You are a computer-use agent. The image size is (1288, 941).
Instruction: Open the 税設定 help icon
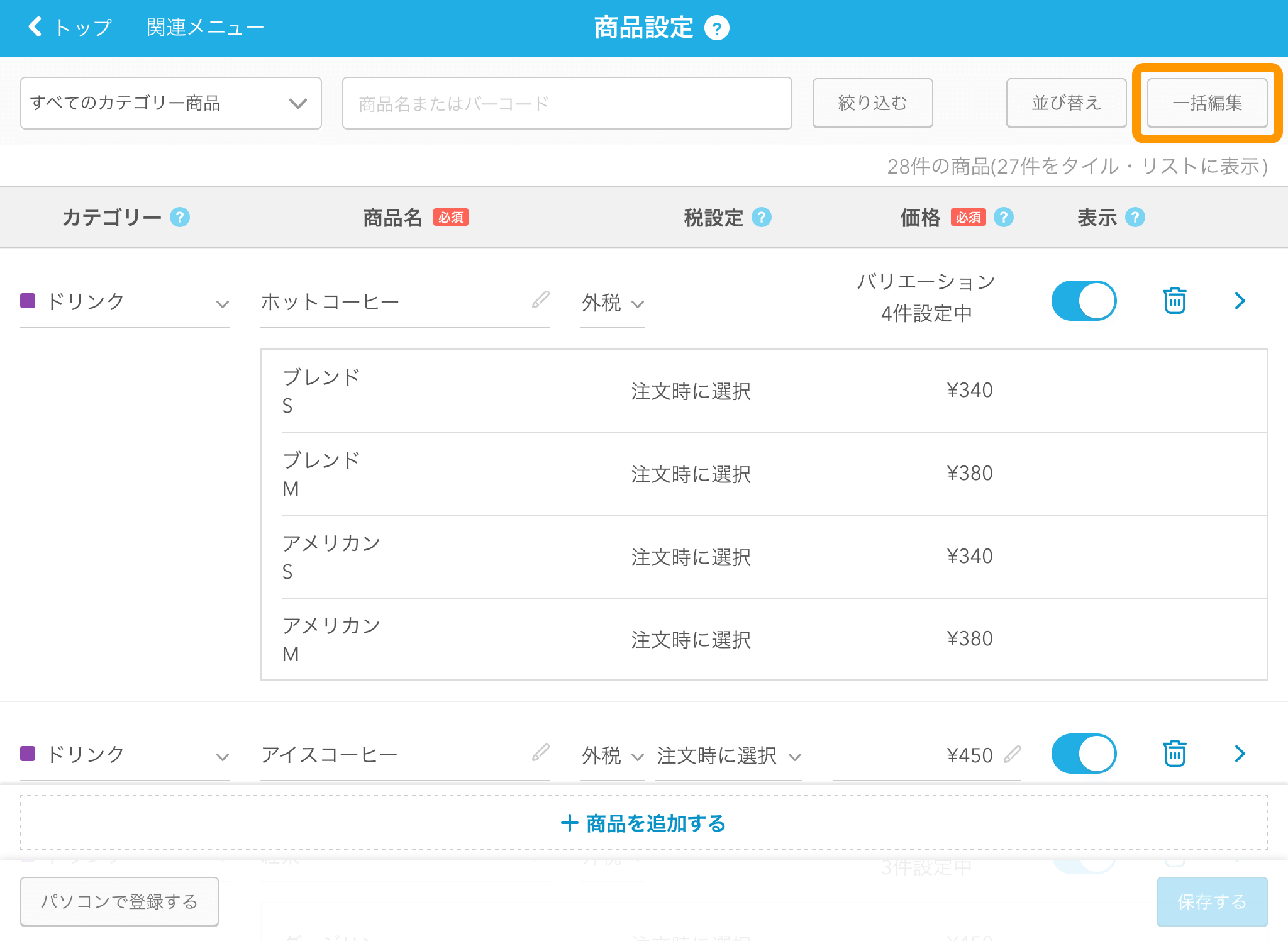[x=763, y=217]
